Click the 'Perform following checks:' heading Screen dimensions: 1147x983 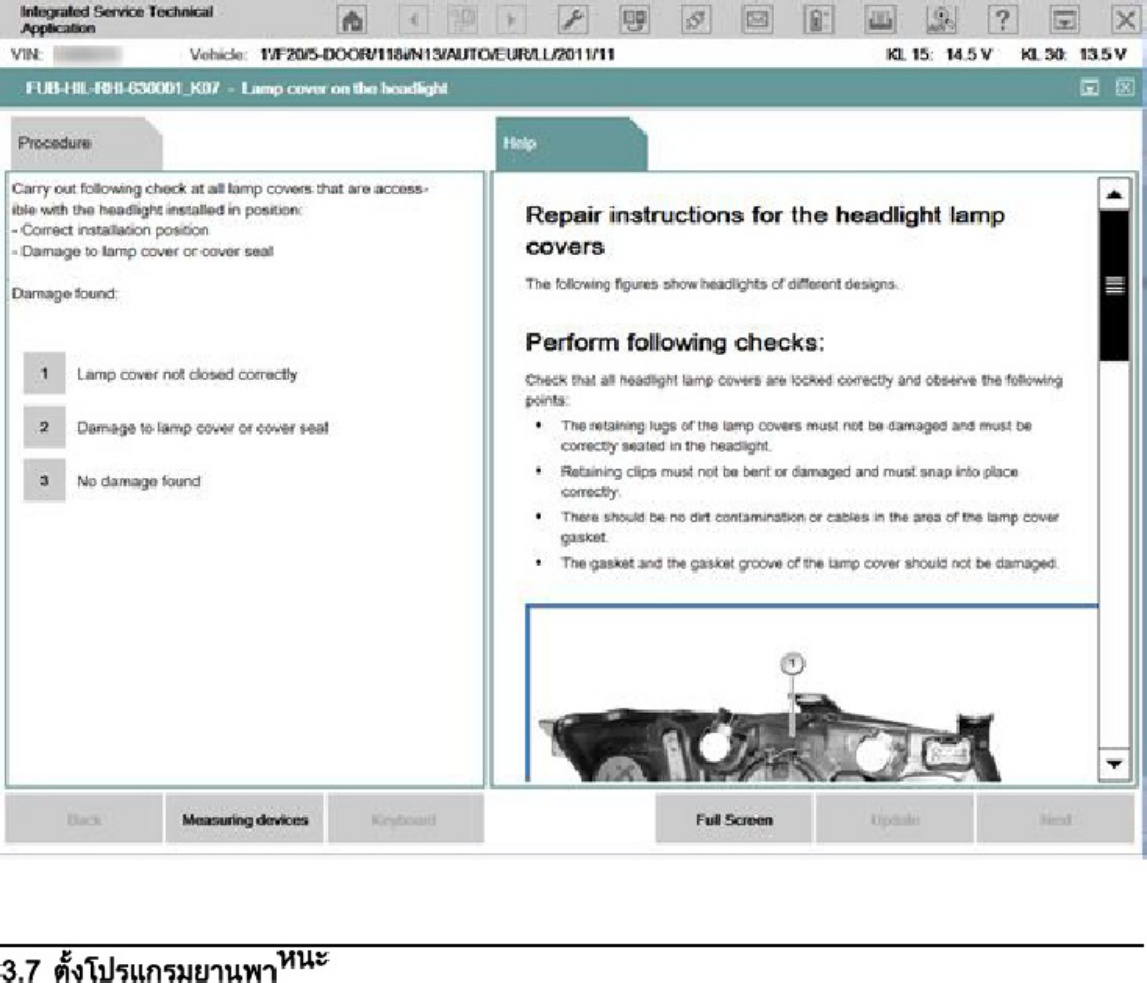point(674,342)
